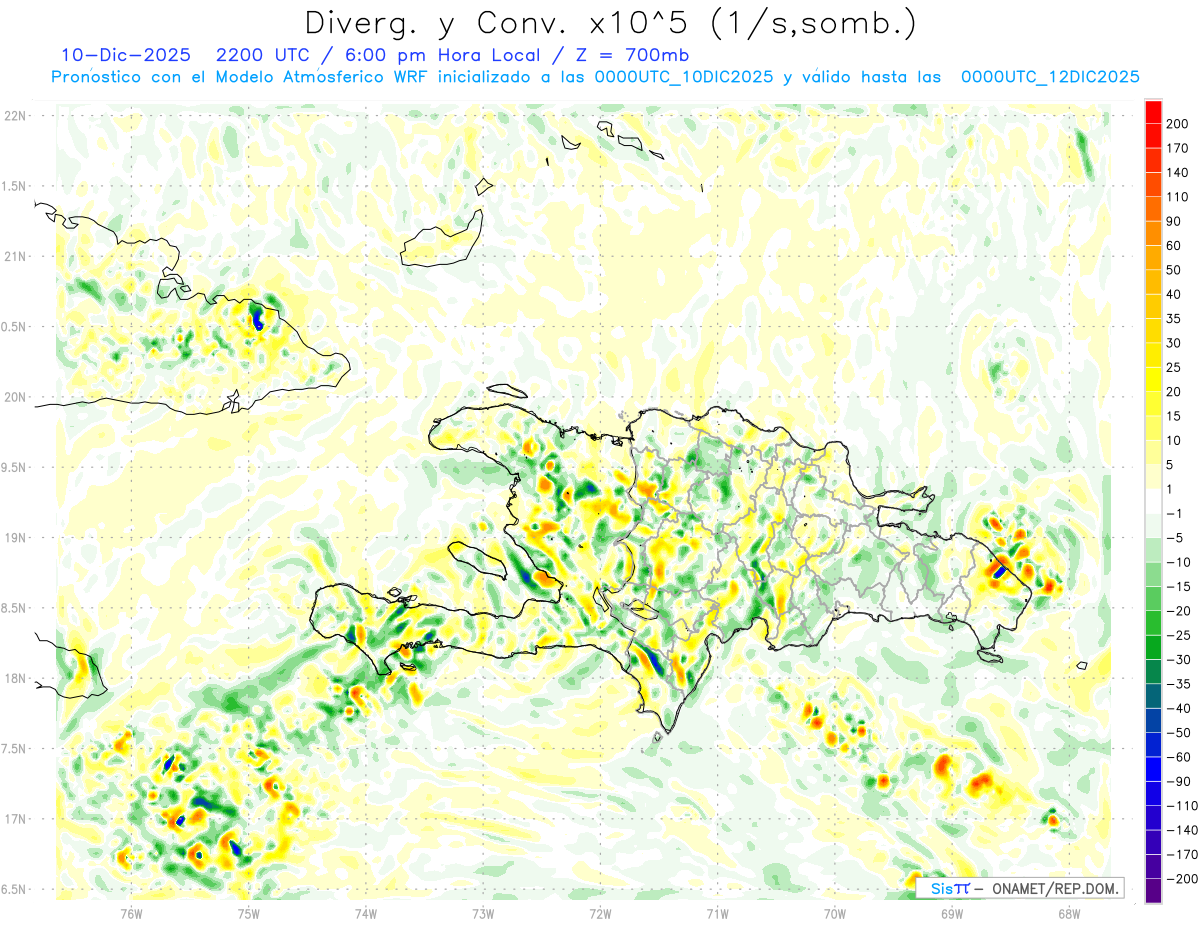Click the positive '15' color scale value

[x=1174, y=416]
